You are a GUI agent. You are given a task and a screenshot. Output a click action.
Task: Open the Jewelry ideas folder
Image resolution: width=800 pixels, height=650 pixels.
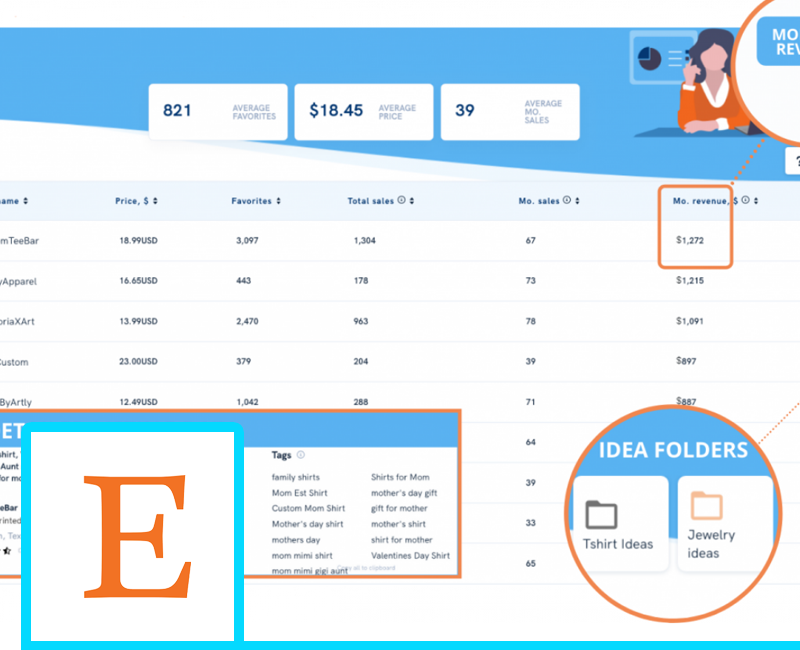coord(723,523)
